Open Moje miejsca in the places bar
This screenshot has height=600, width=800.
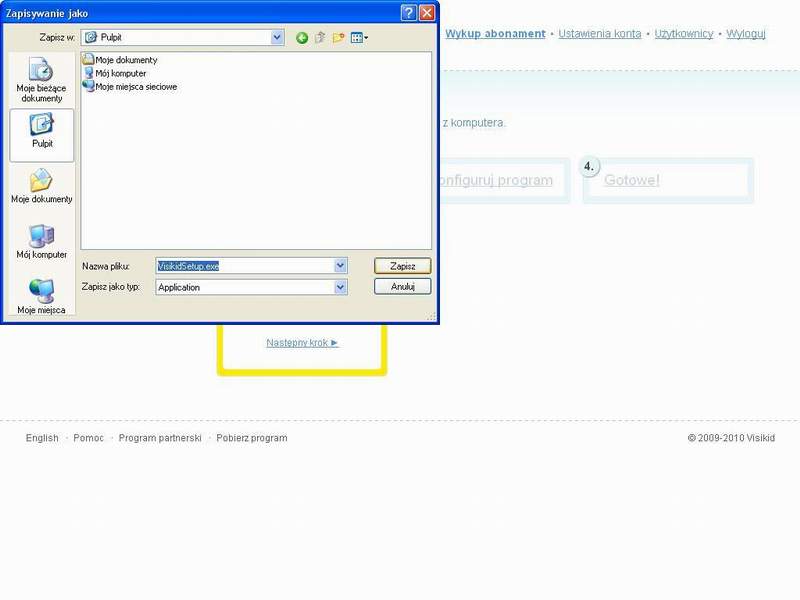click(x=41, y=296)
